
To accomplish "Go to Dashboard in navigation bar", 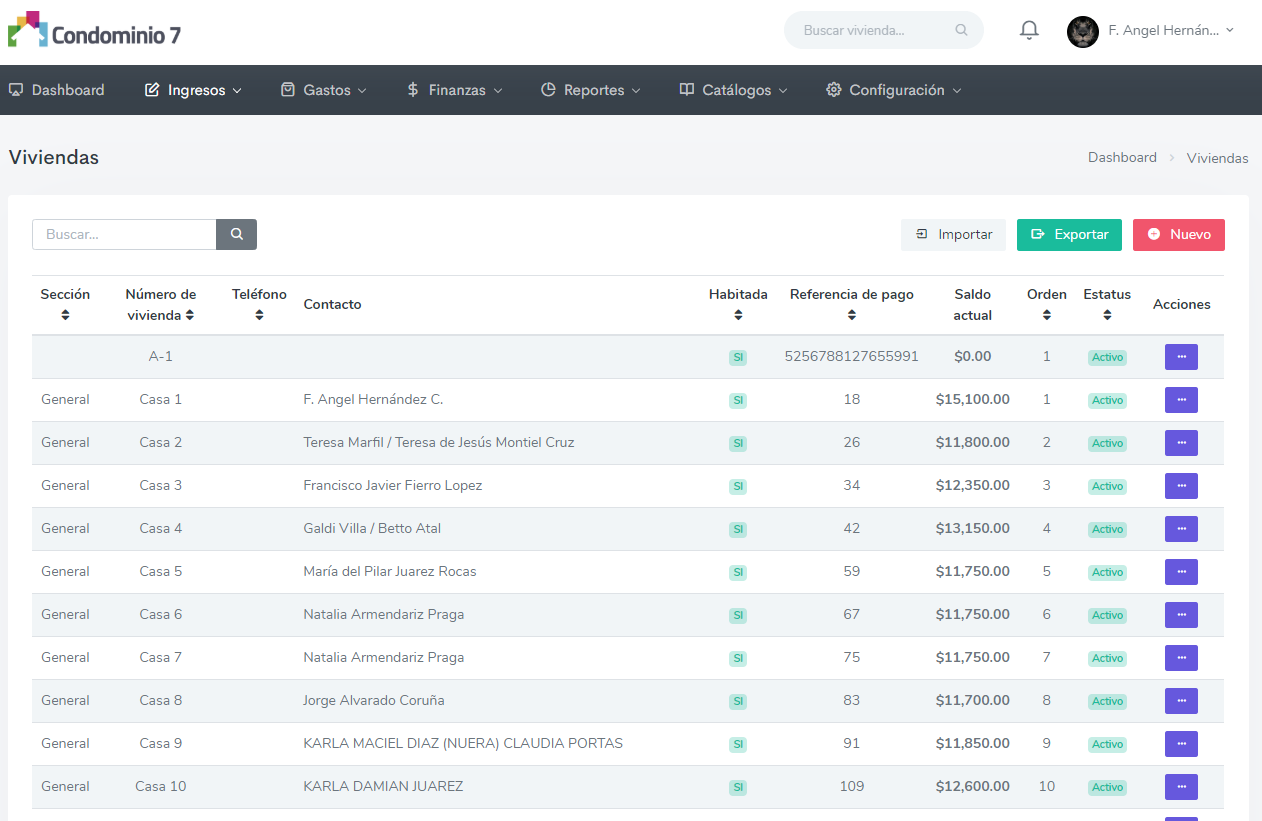I will click(x=57, y=90).
